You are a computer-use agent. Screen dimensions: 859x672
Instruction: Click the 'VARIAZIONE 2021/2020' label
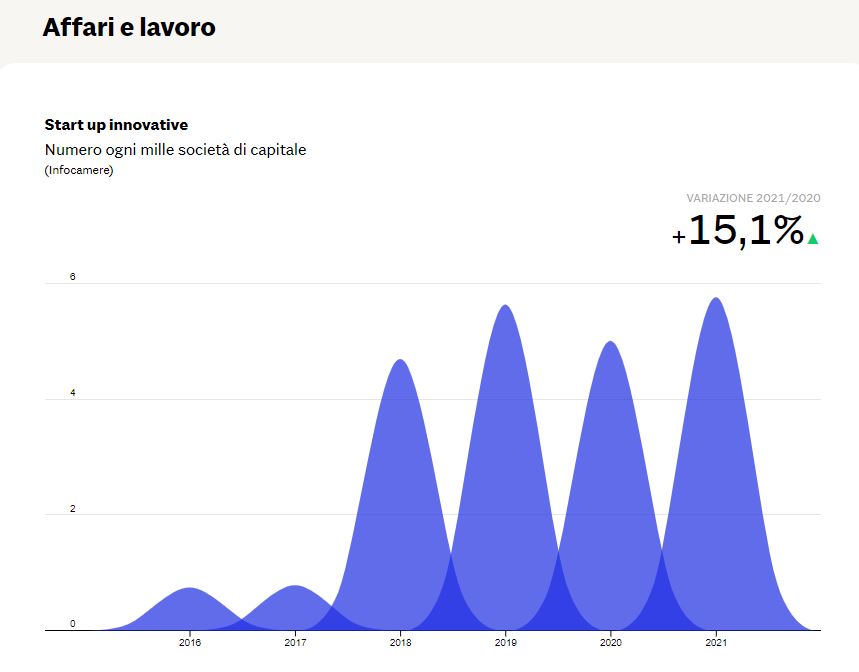pyautogui.click(x=753, y=198)
